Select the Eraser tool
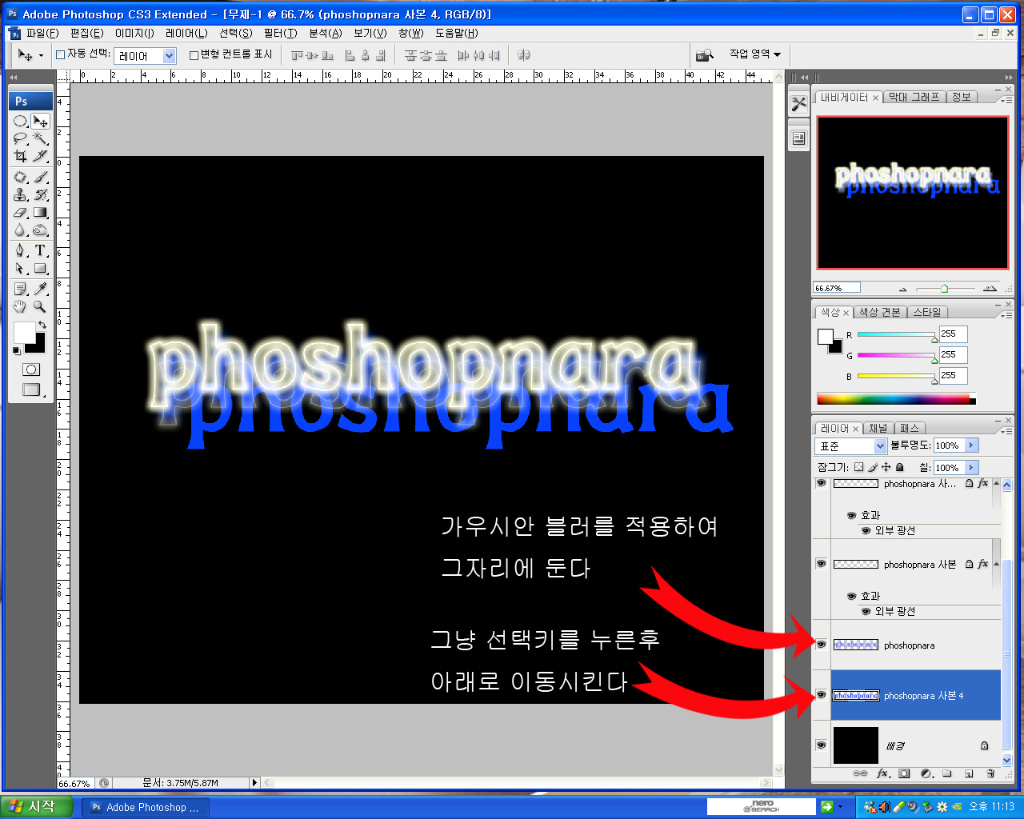 click(21, 212)
